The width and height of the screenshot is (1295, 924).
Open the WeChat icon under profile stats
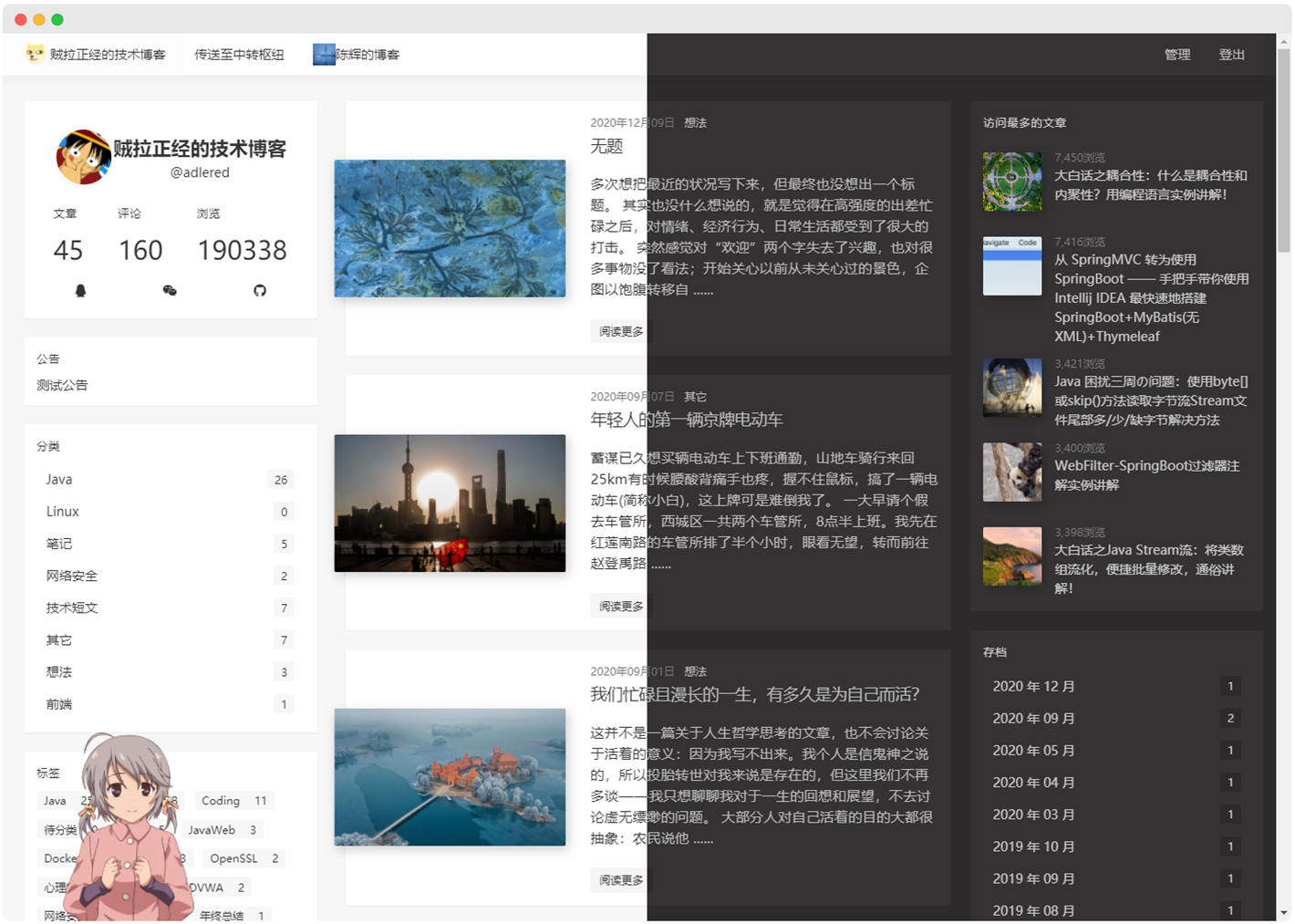pos(170,290)
